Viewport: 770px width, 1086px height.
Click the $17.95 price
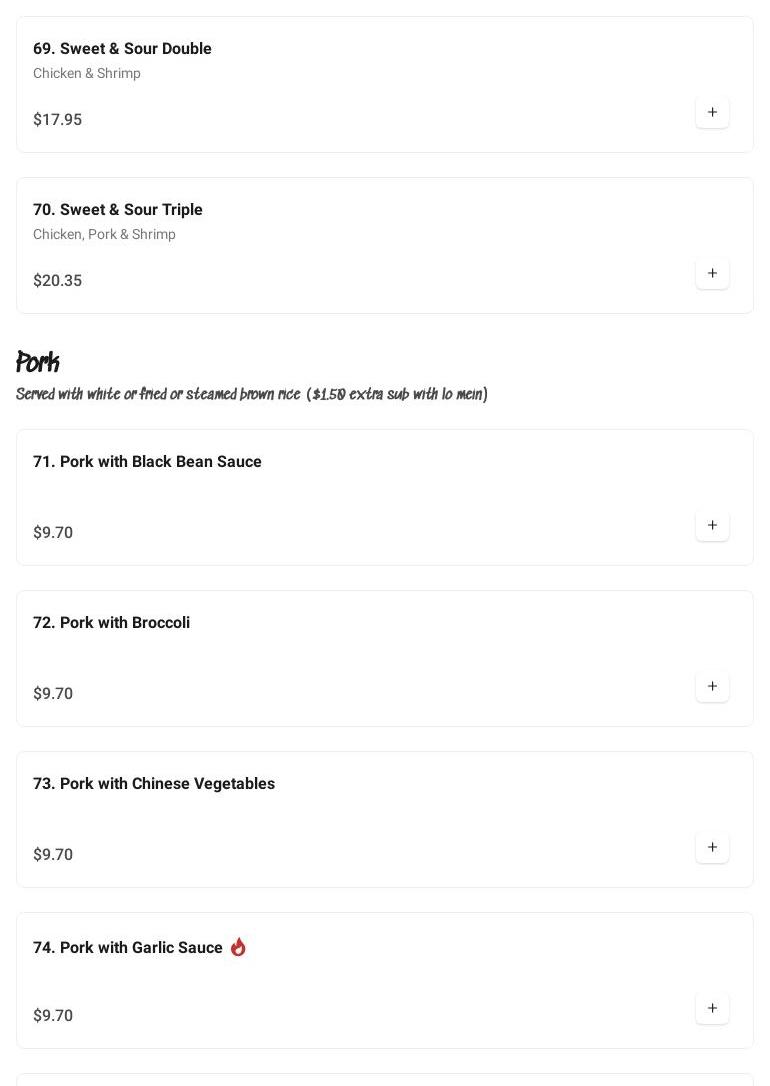(x=58, y=120)
